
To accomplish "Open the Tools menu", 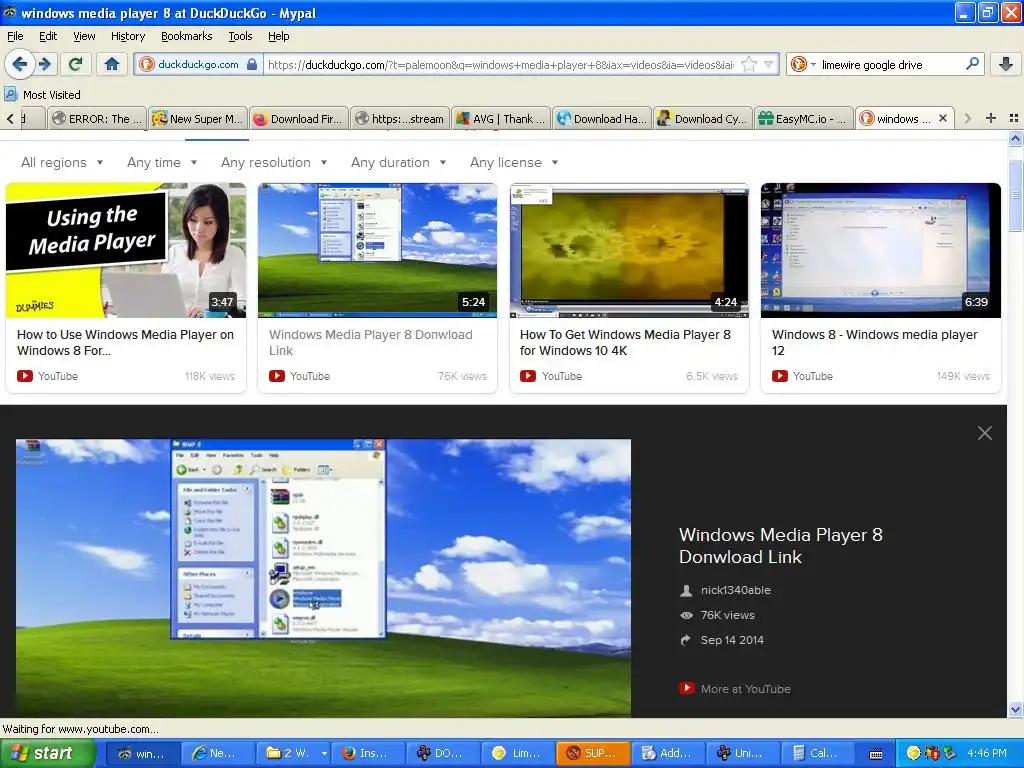I will [x=240, y=36].
